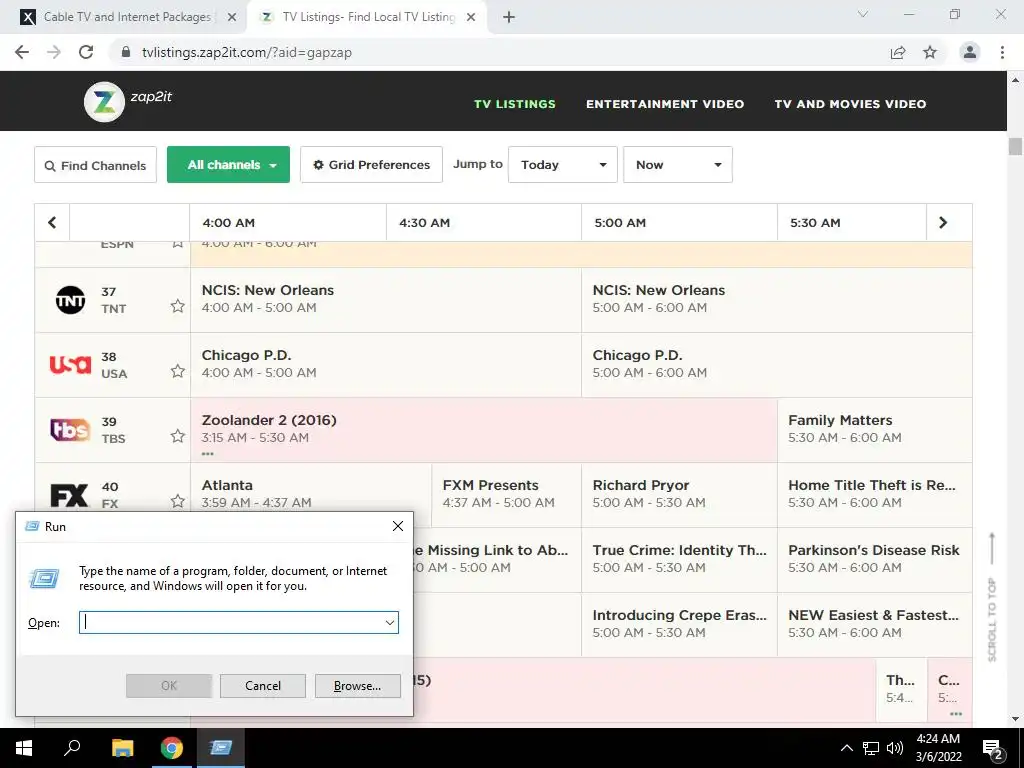Click the USA network logo
The height and width of the screenshot is (768, 1024).
coord(71,364)
